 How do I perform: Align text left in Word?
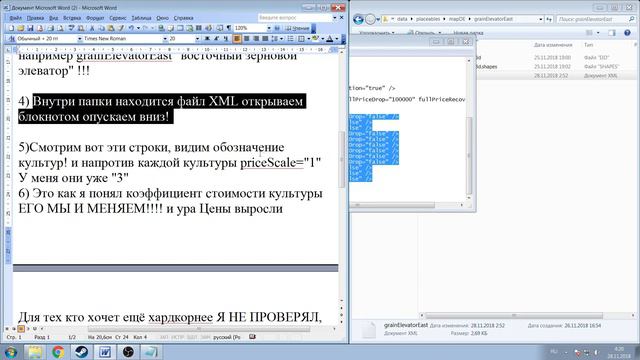tap(237, 39)
